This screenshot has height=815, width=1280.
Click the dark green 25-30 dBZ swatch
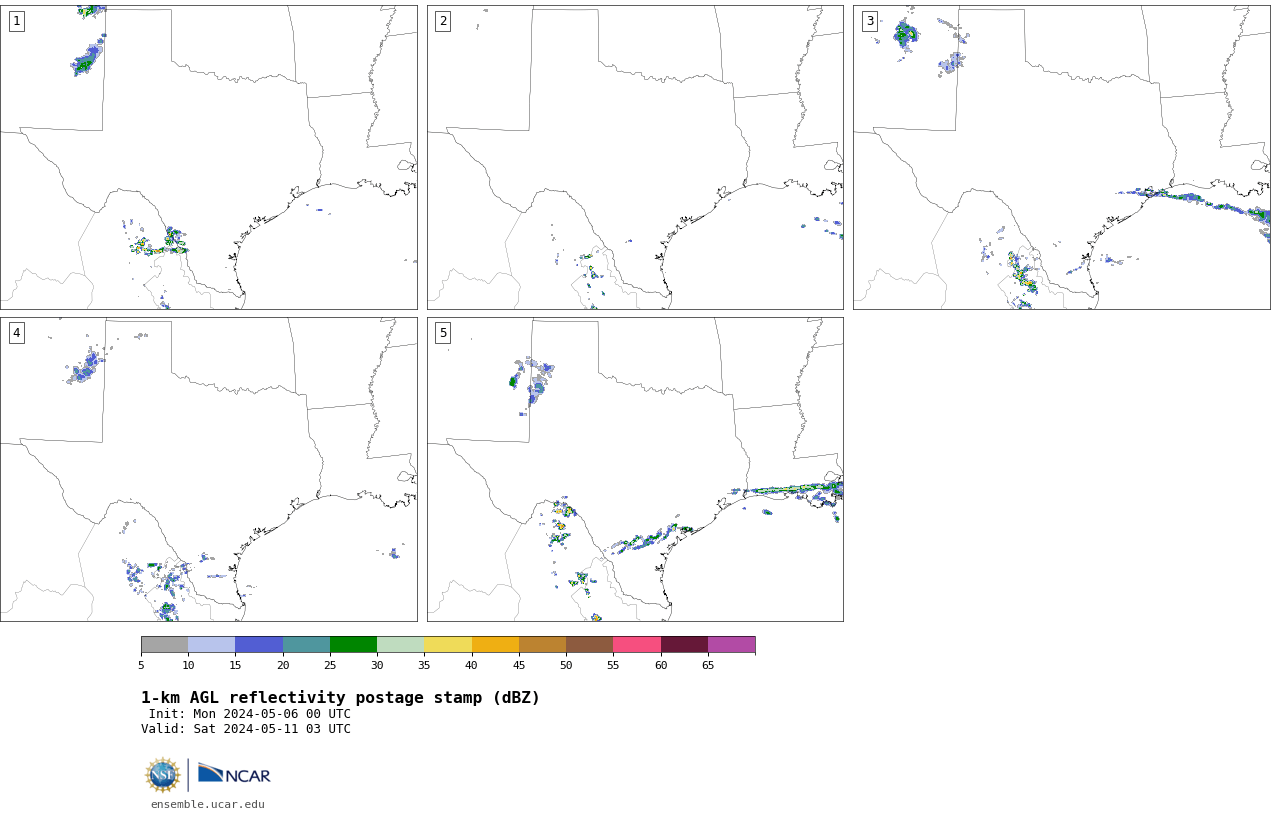[353, 644]
